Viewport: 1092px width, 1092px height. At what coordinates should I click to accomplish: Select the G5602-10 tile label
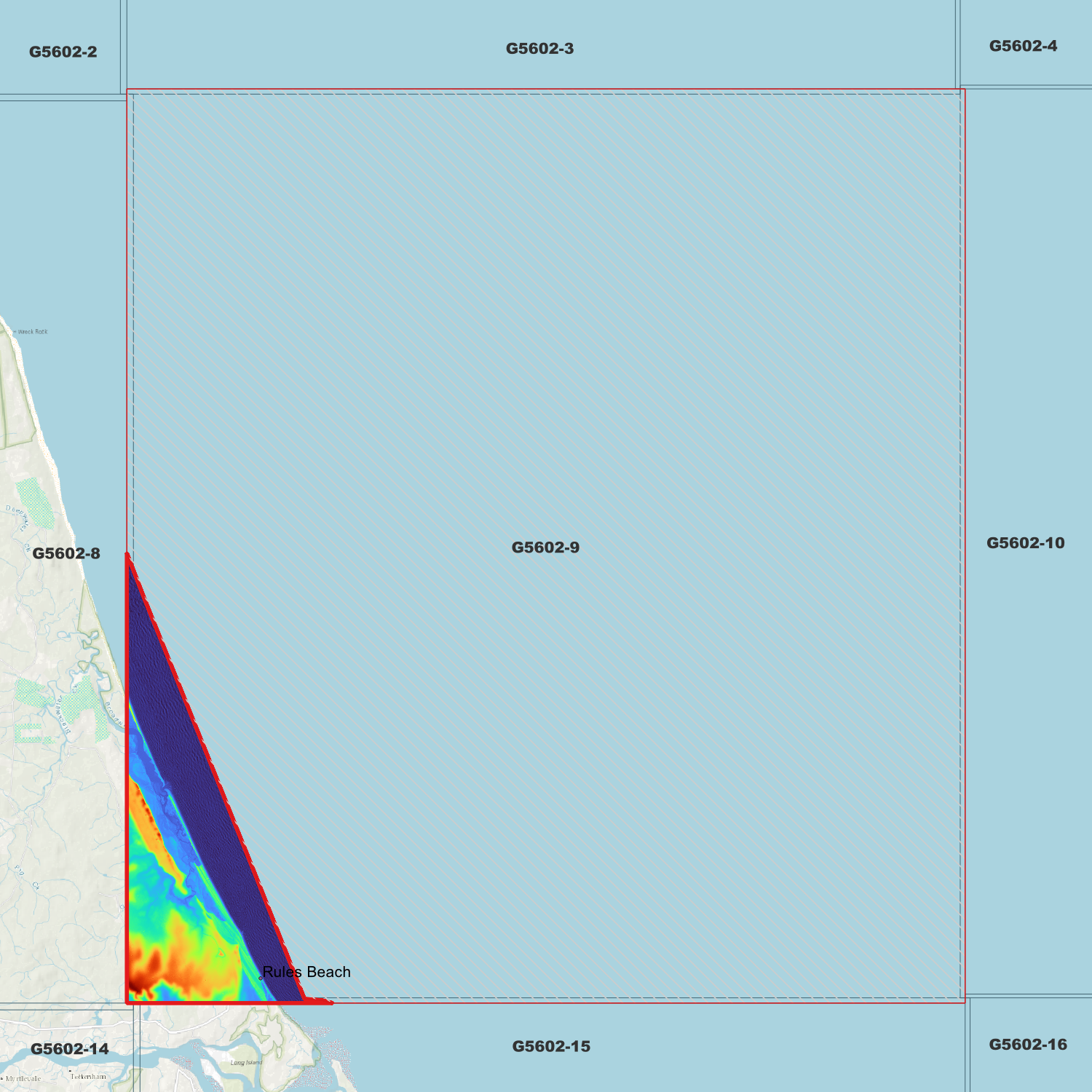point(1025,542)
